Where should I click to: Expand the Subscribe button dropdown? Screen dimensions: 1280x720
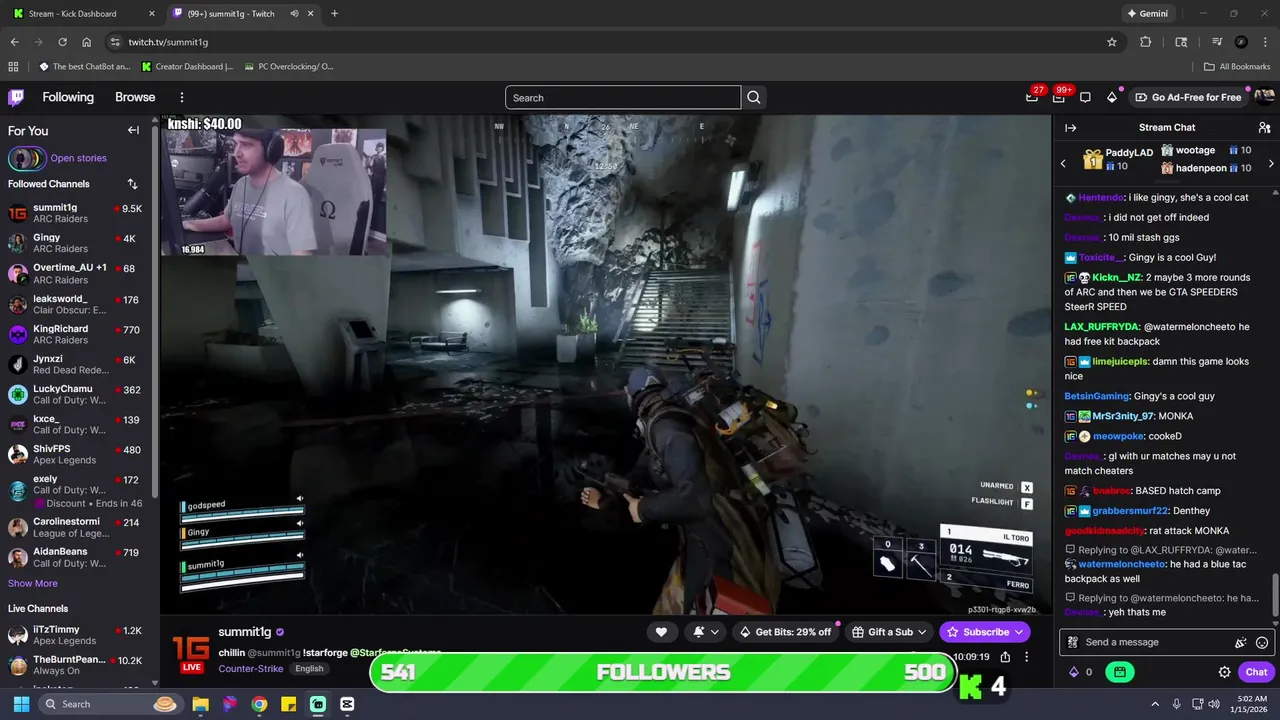[1019, 632]
